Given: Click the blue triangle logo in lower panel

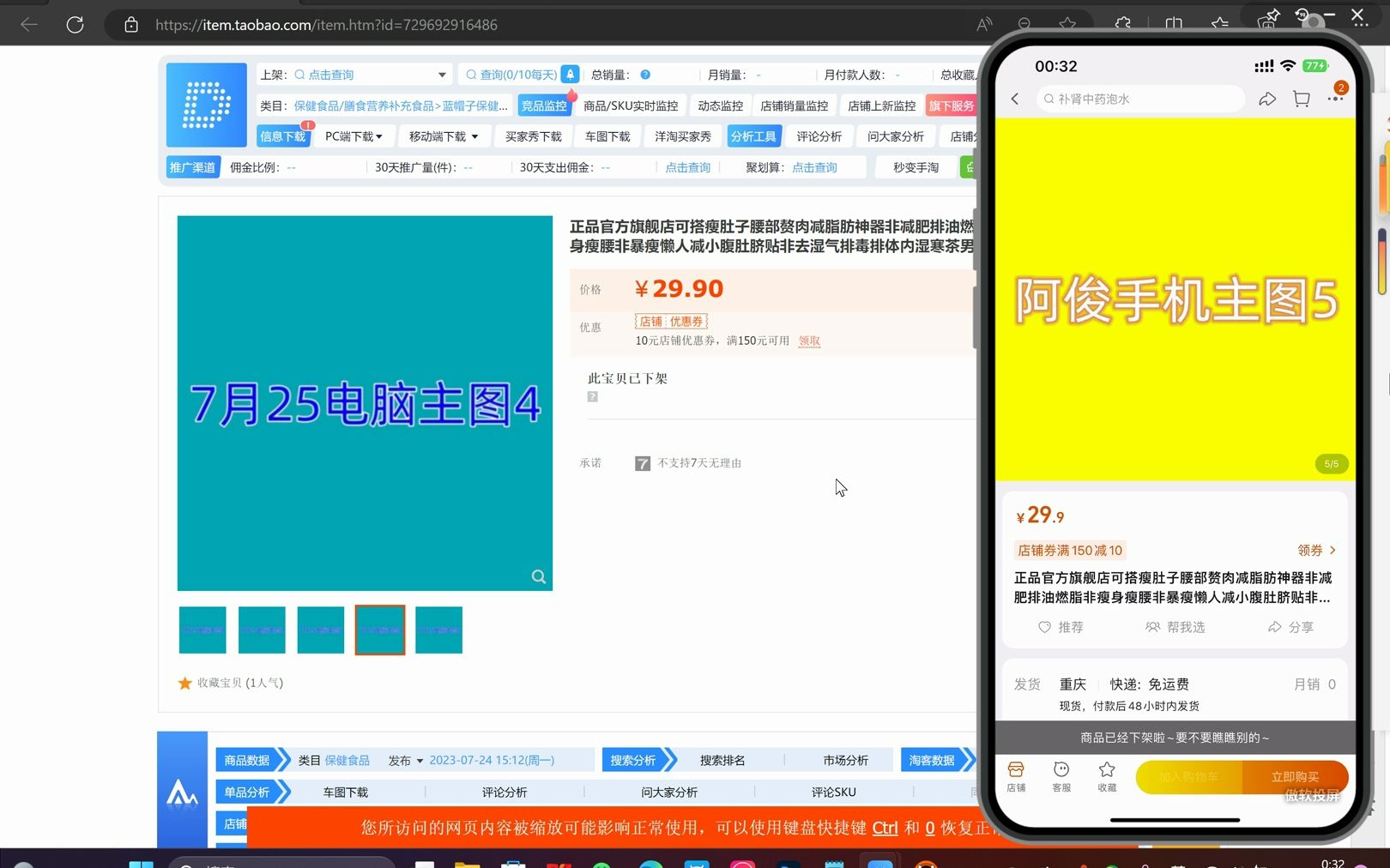Looking at the screenshot, I should click(x=182, y=793).
